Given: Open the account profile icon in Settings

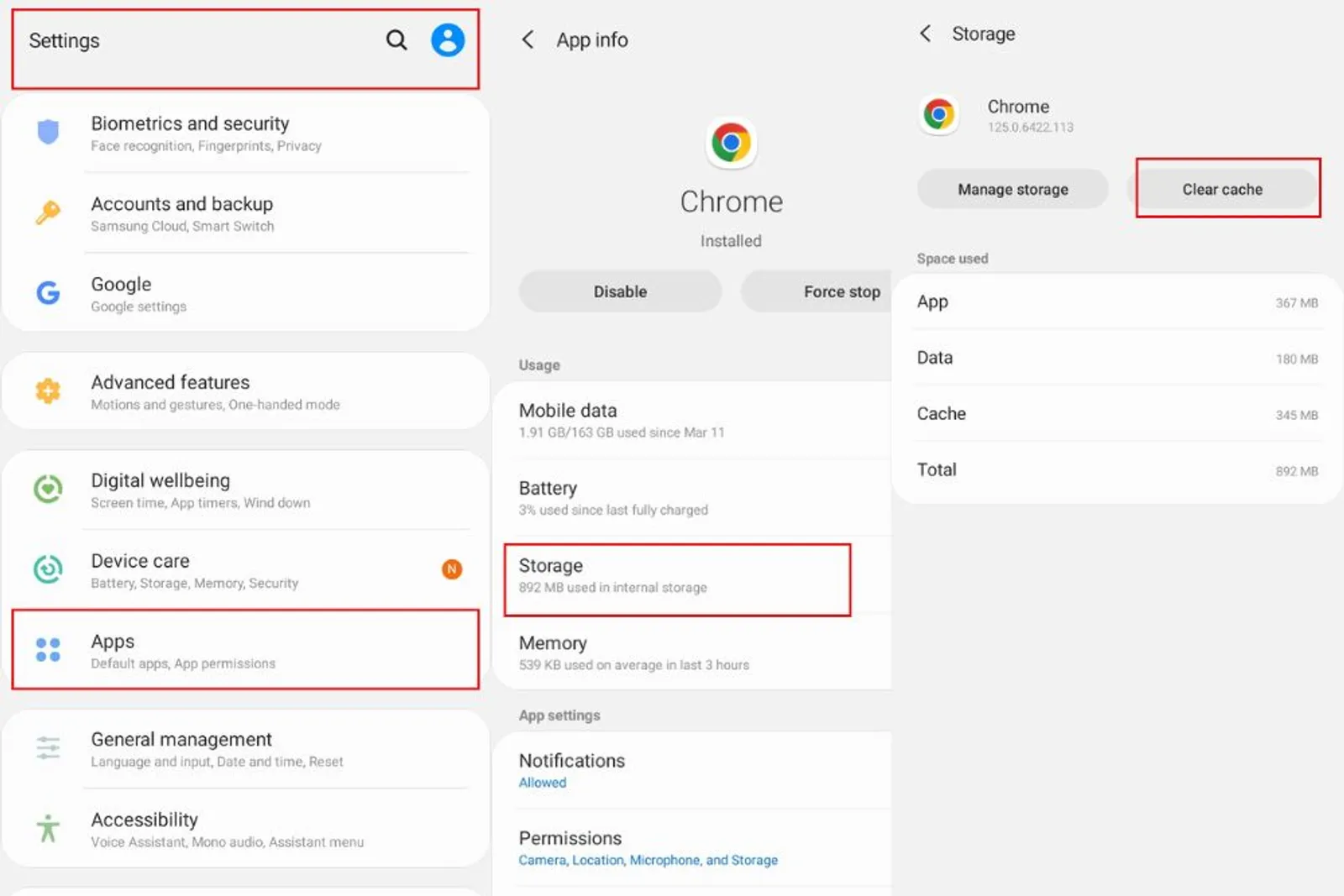Looking at the screenshot, I should [448, 39].
